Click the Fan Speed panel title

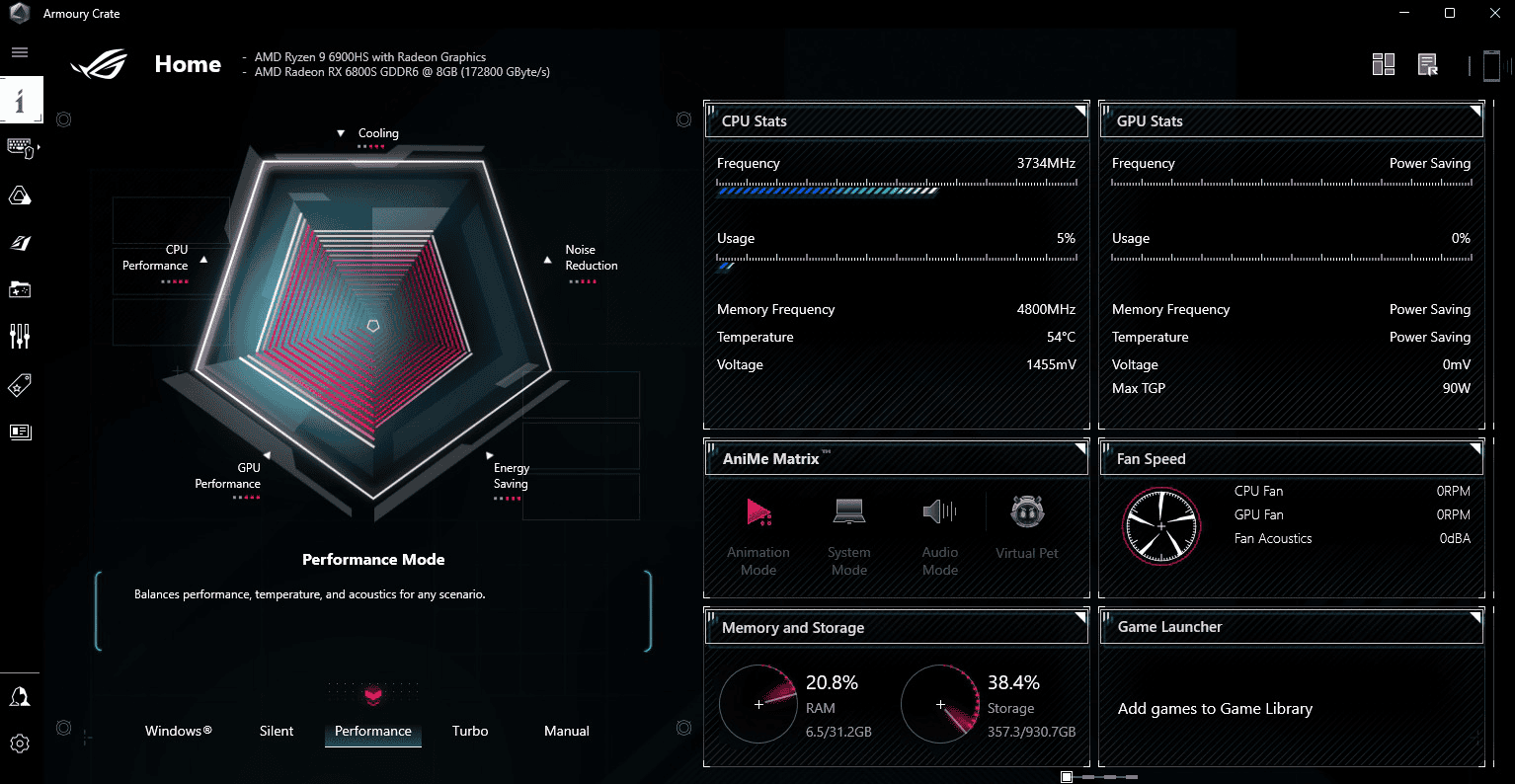pos(1151,459)
